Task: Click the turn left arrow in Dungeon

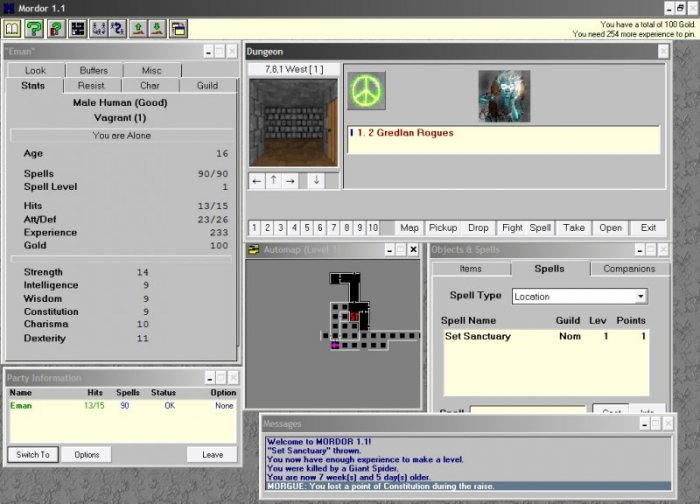Action: [x=257, y=181]
